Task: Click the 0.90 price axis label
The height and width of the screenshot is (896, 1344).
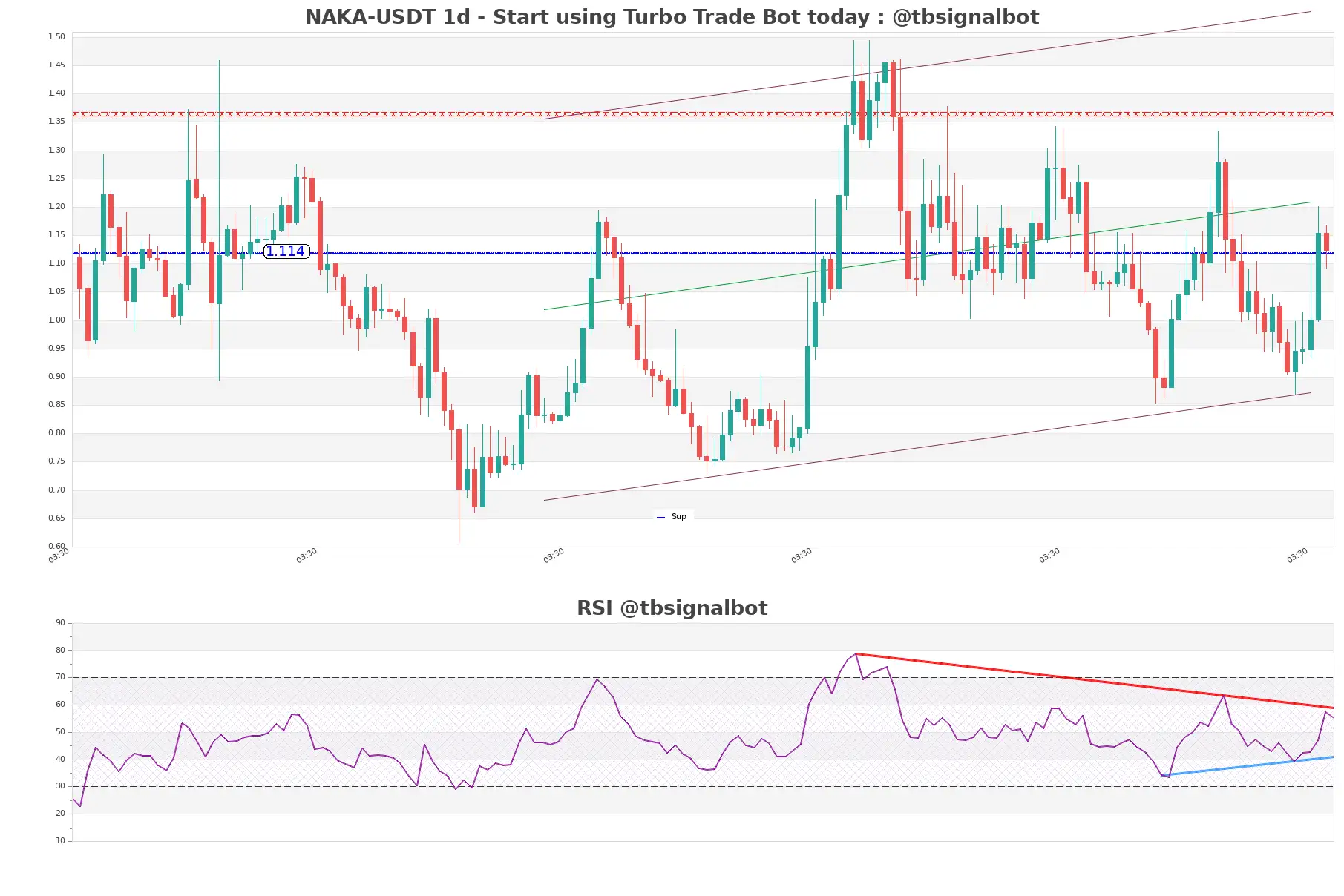Action: [x=56, y=377]
